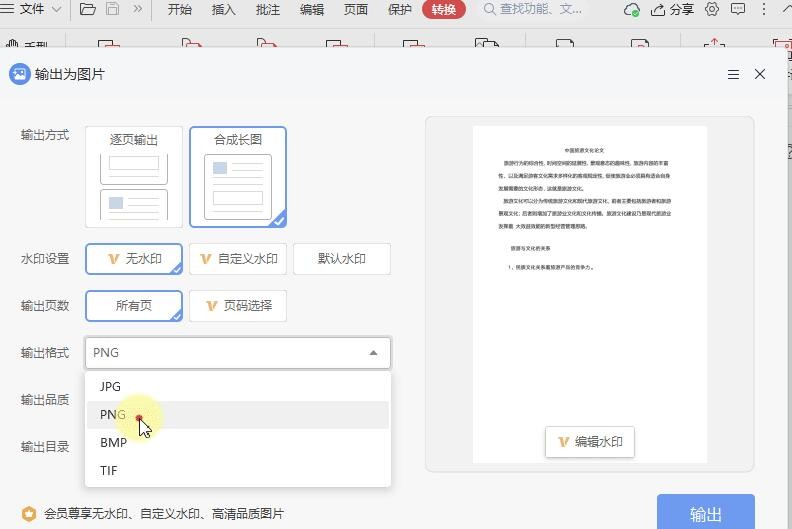This screenshot has width=792, height=529.
Task: Choose the 自定义水印 option
Action: coord(238,259)
